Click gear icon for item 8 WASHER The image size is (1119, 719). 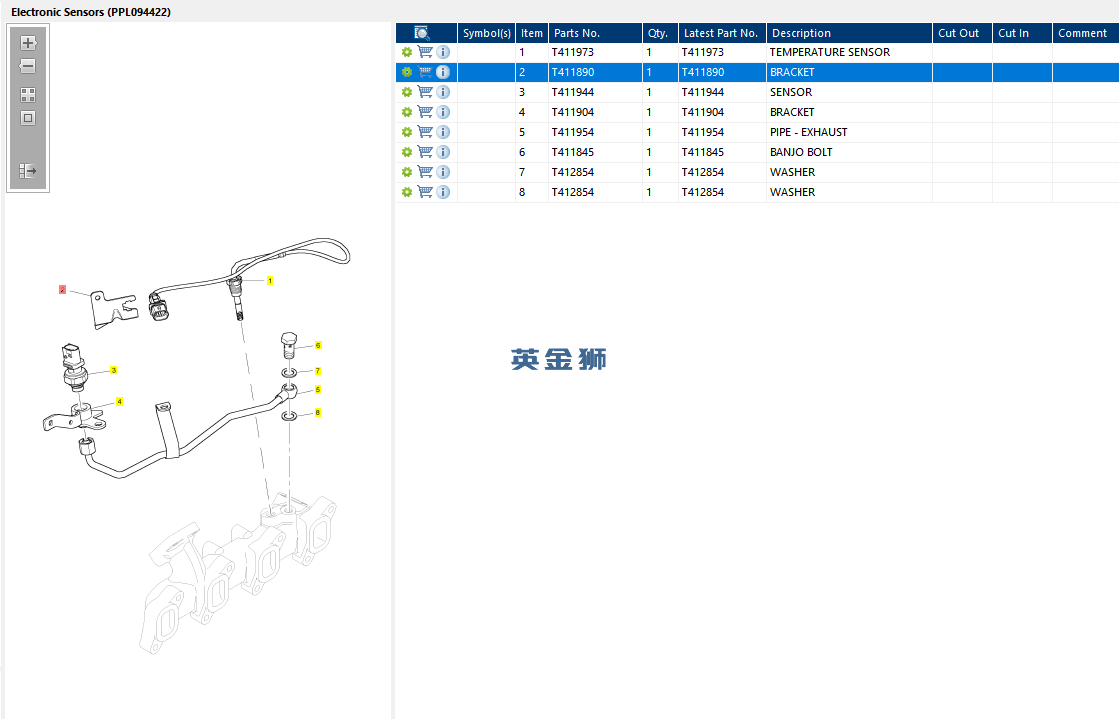[407, 192]
